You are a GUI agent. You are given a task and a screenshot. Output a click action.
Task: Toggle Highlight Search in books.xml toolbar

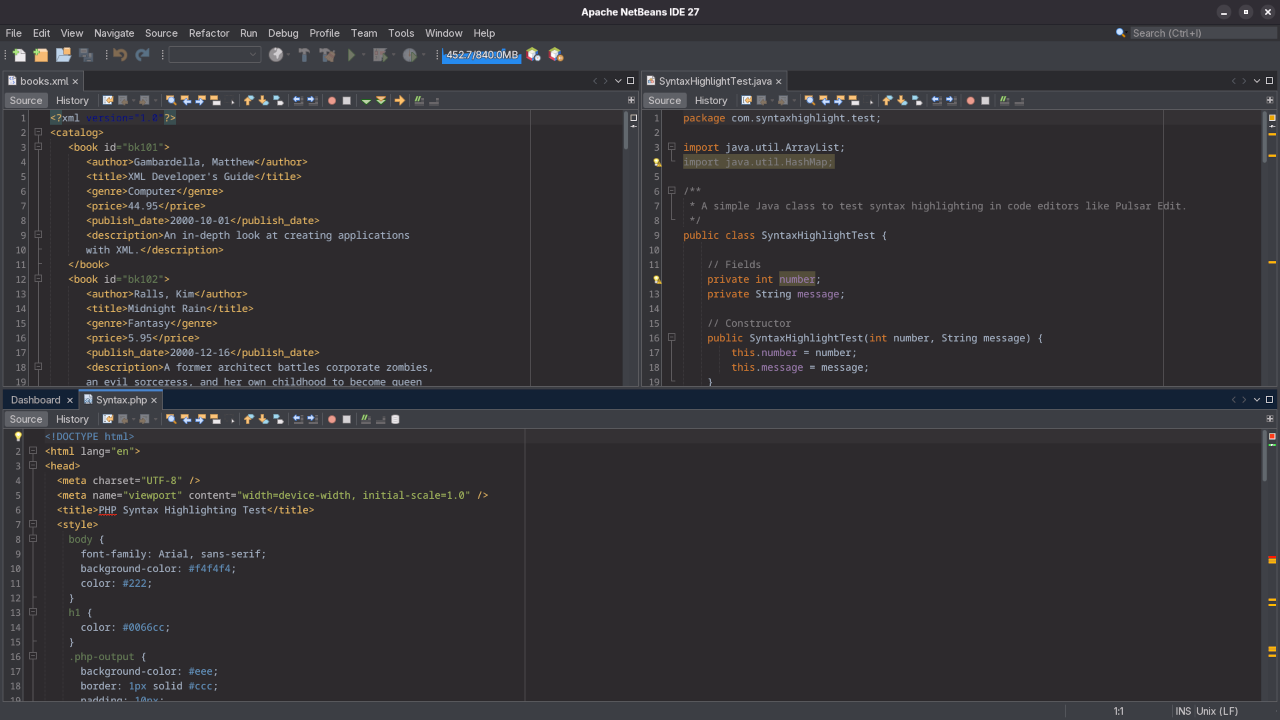click(x=215, y=100)
